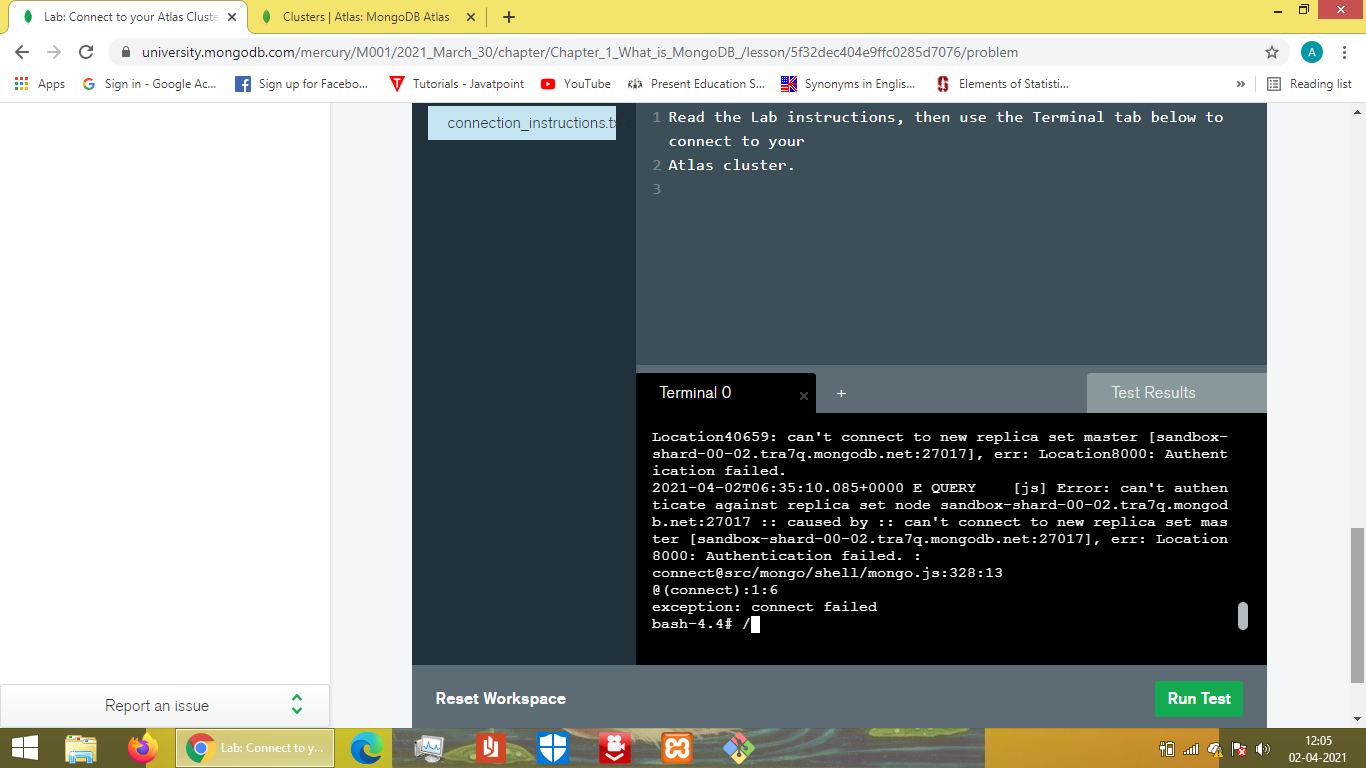Launch Firefox from the taskbar
Viewport: 1366px width, 768px height.
143,748
